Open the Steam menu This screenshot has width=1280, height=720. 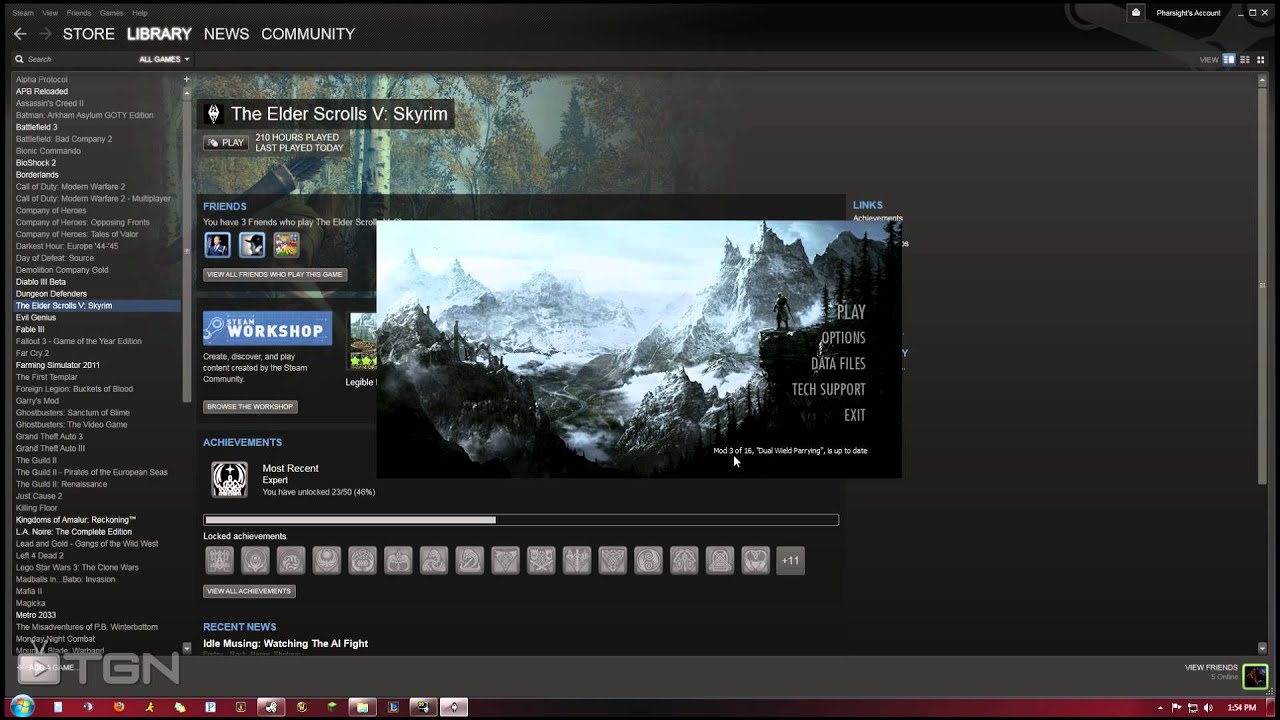(x=22, y=13)
